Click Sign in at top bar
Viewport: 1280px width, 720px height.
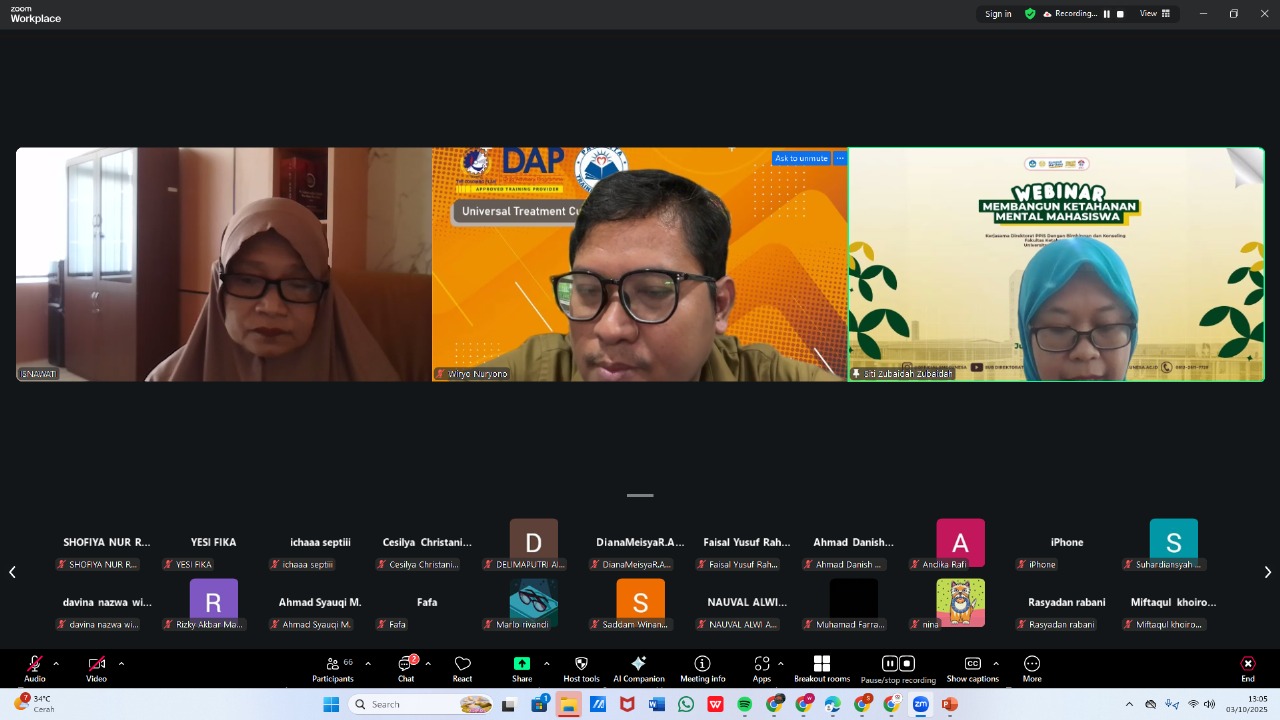(998, 14)
